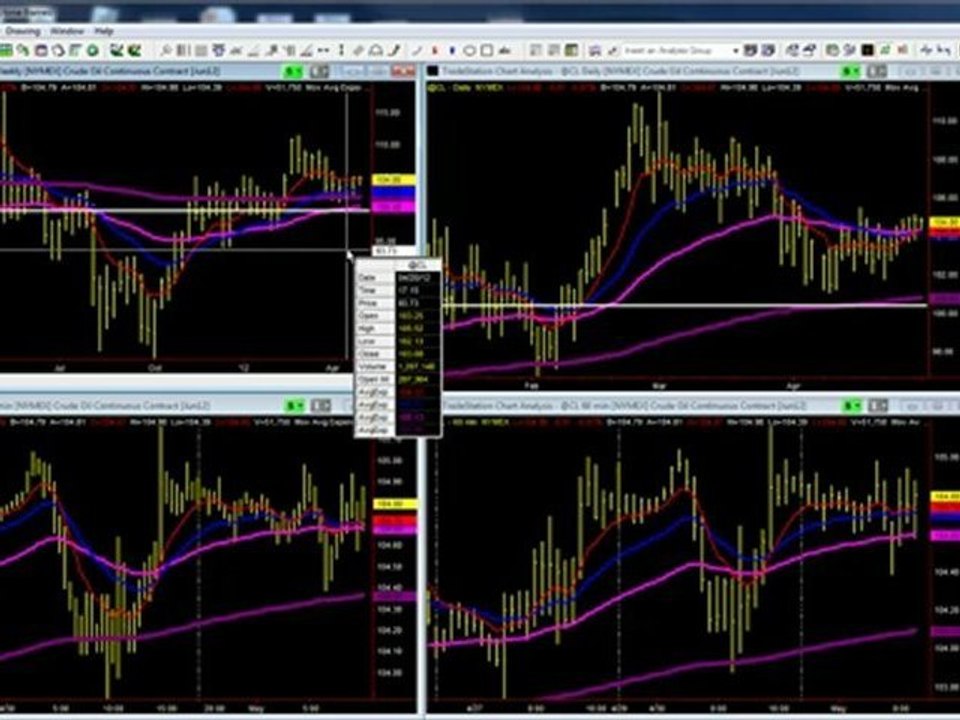Toggle the gray interval link on daily chart
Viewport: 960px width, 720px height.
(x=877, y=72)
